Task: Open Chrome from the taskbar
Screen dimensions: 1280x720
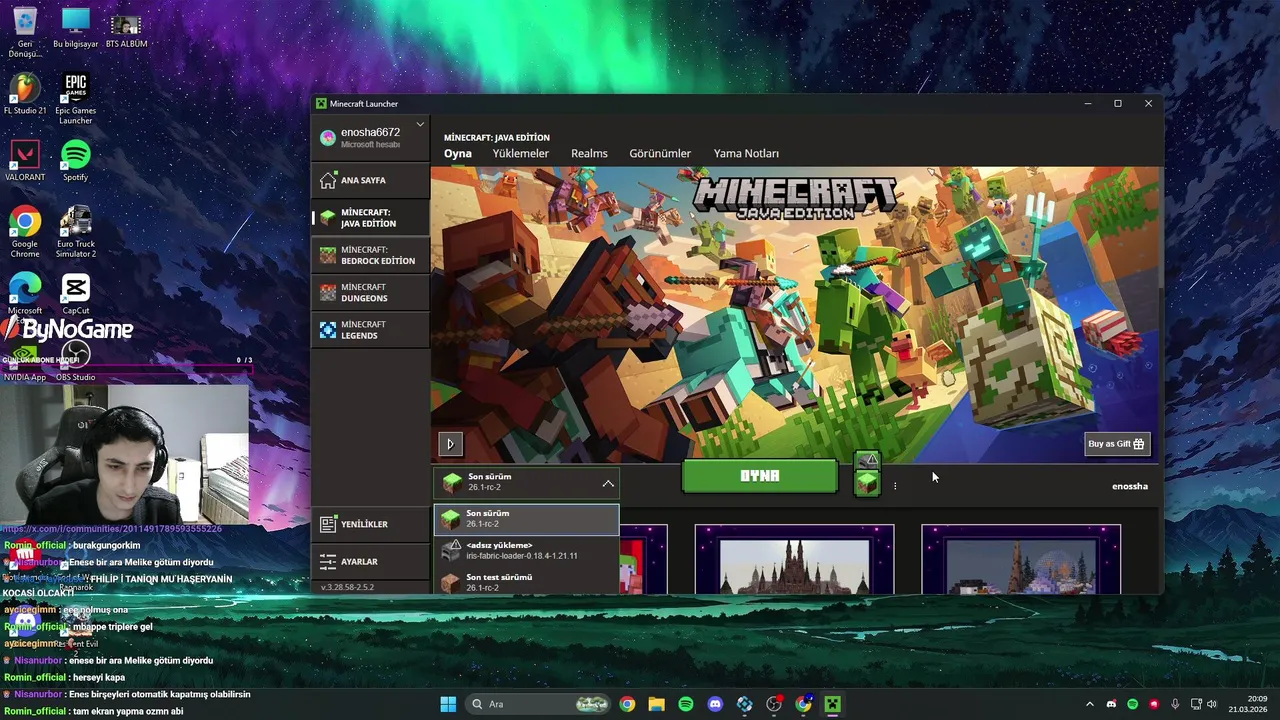Action: pyautogui.click(x=627, y=704)
